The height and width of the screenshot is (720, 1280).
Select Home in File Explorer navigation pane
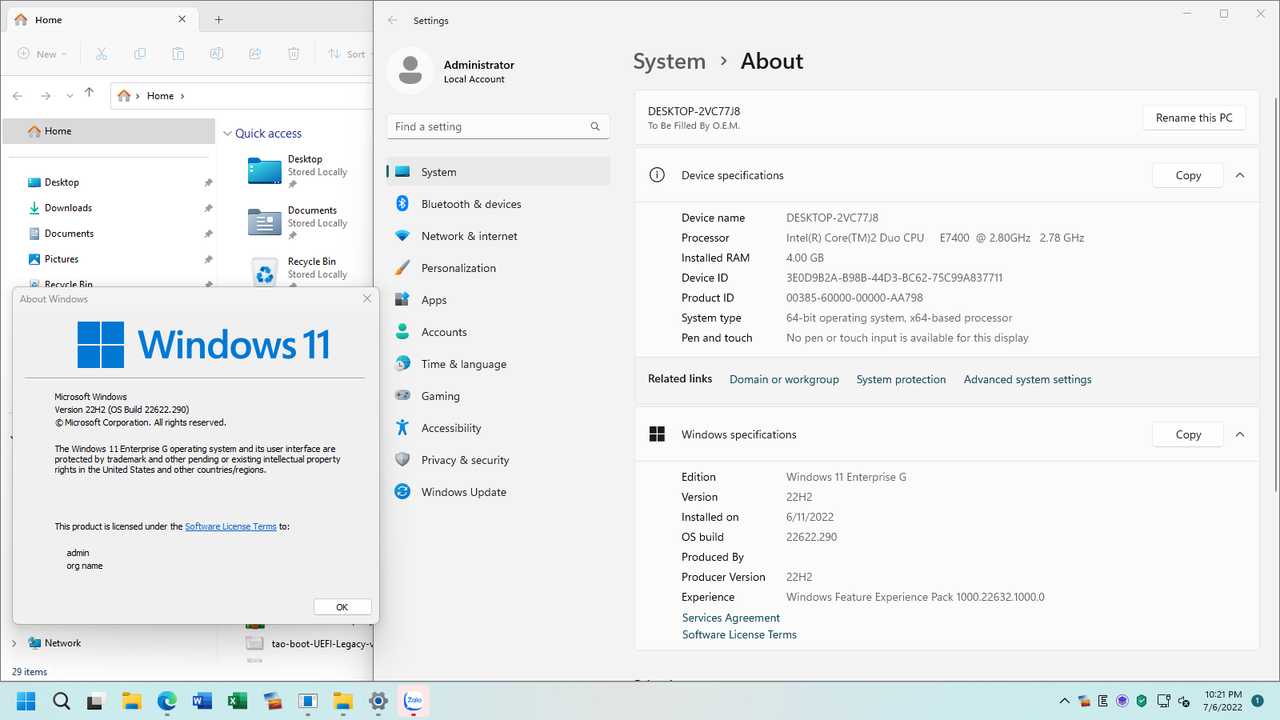(x=109, y=131)
